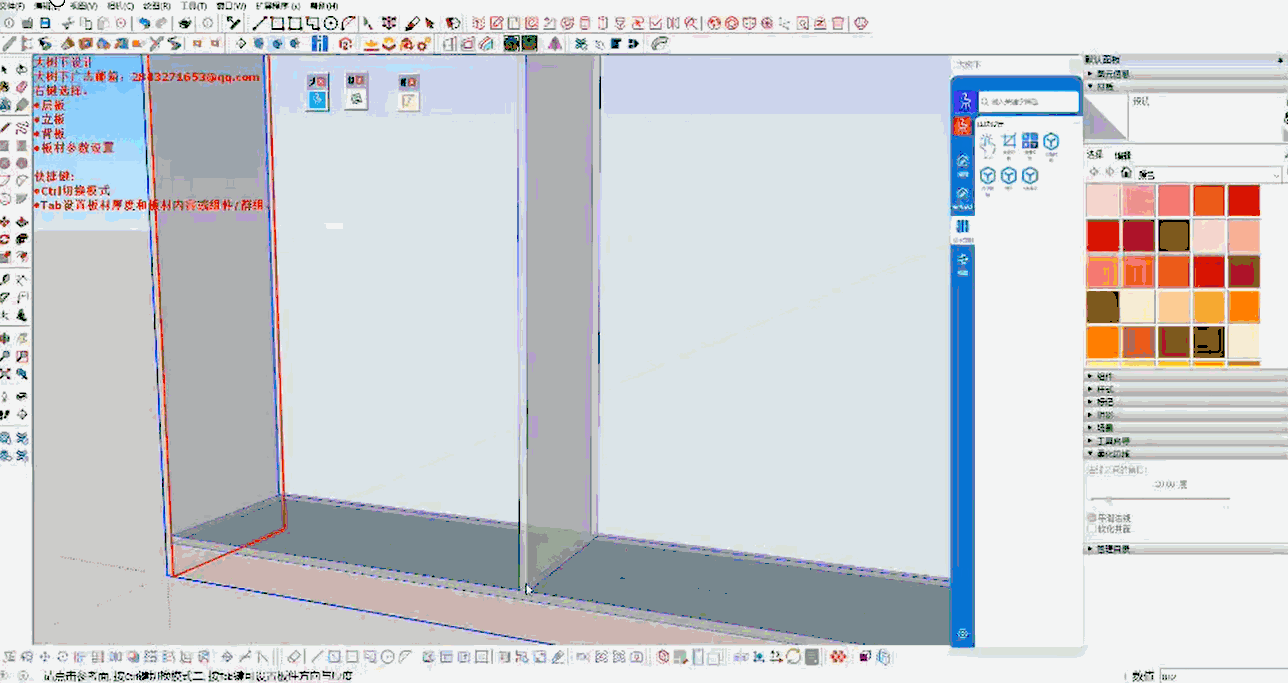
Task: Click the grid layout icon in plugin panel
Action: pyautogui.click(x=1030, y=142)
